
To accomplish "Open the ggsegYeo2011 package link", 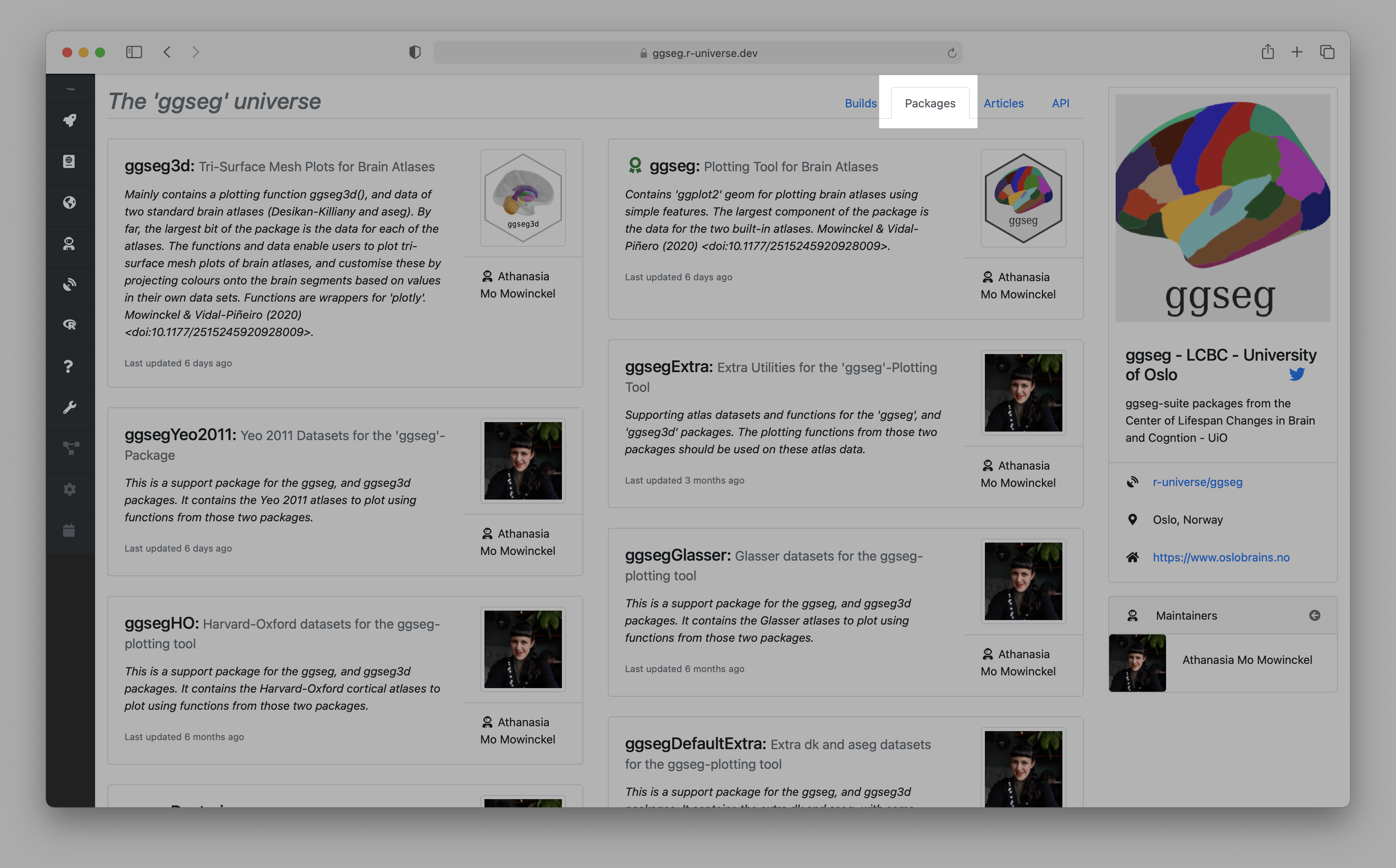I will point(180,434).
